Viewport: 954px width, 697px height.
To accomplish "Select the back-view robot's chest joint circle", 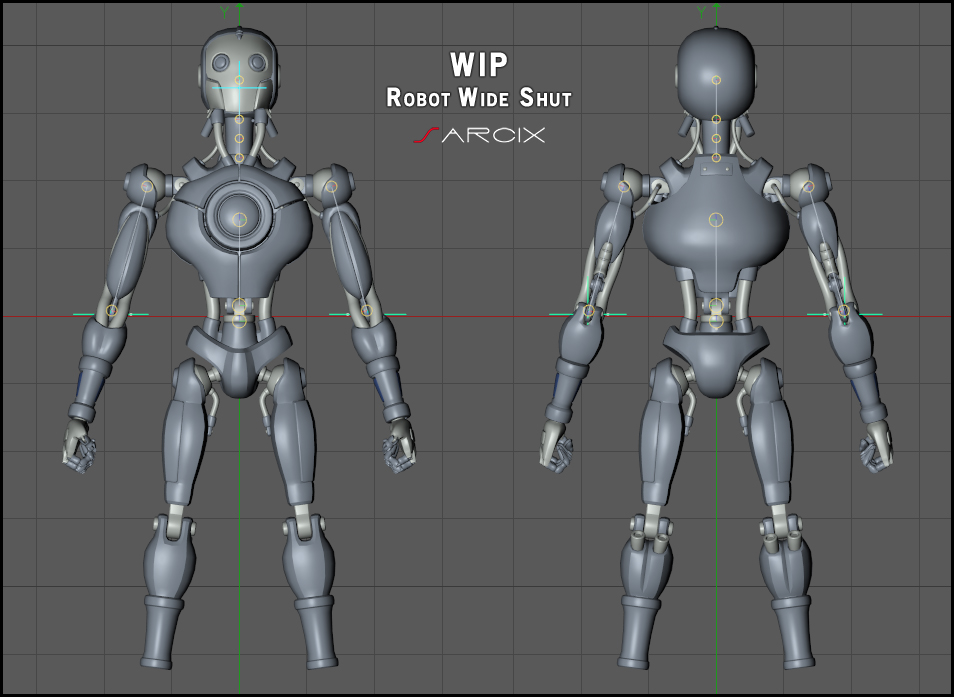I will coord(716,219).
